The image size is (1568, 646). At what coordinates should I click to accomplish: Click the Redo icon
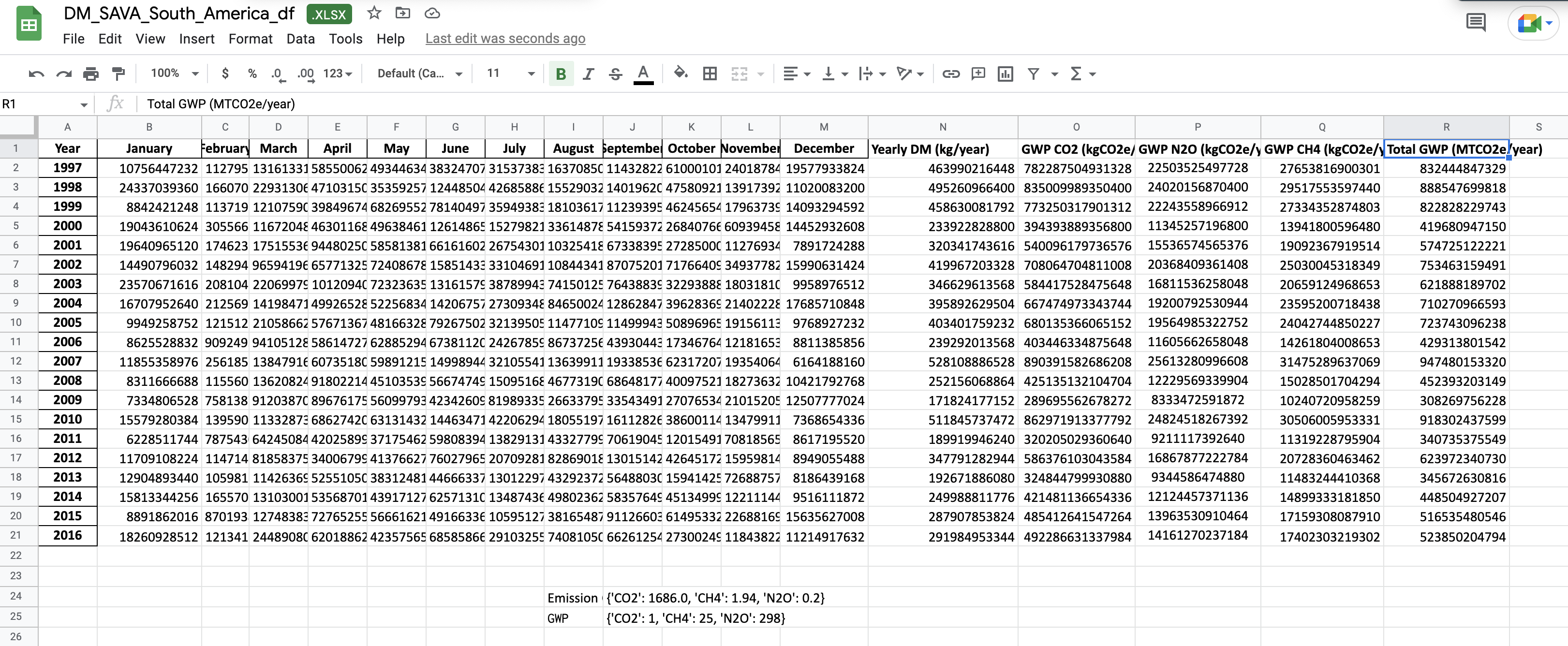64,74
